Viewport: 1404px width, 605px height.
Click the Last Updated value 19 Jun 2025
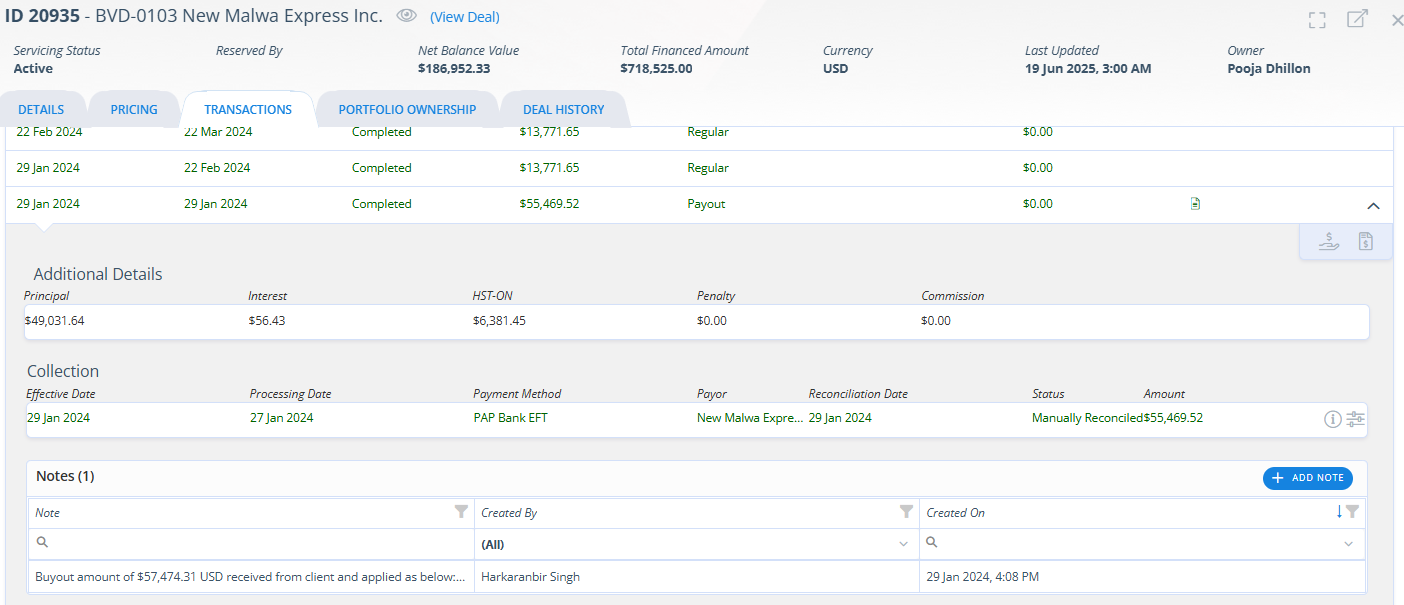coord(1088,69)
